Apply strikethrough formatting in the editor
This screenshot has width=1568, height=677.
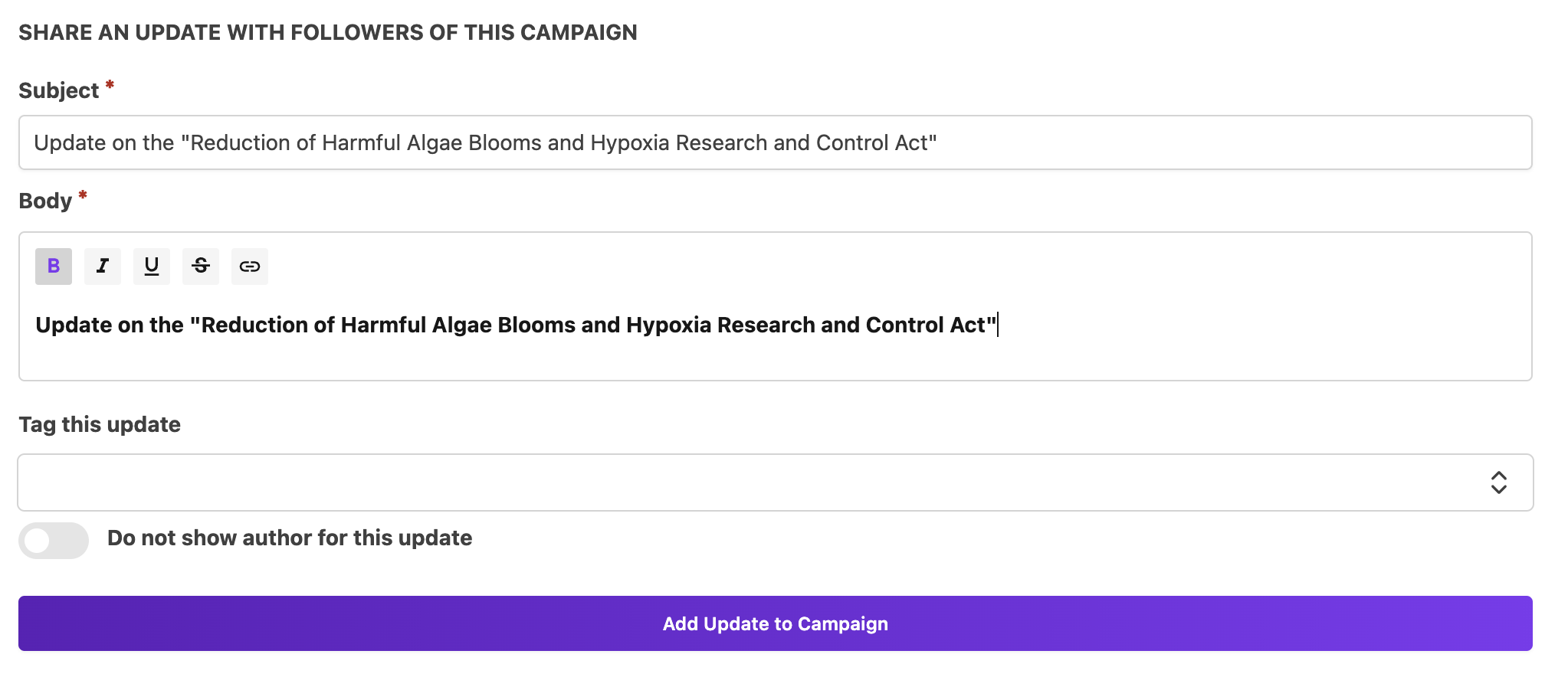[201, 267]
